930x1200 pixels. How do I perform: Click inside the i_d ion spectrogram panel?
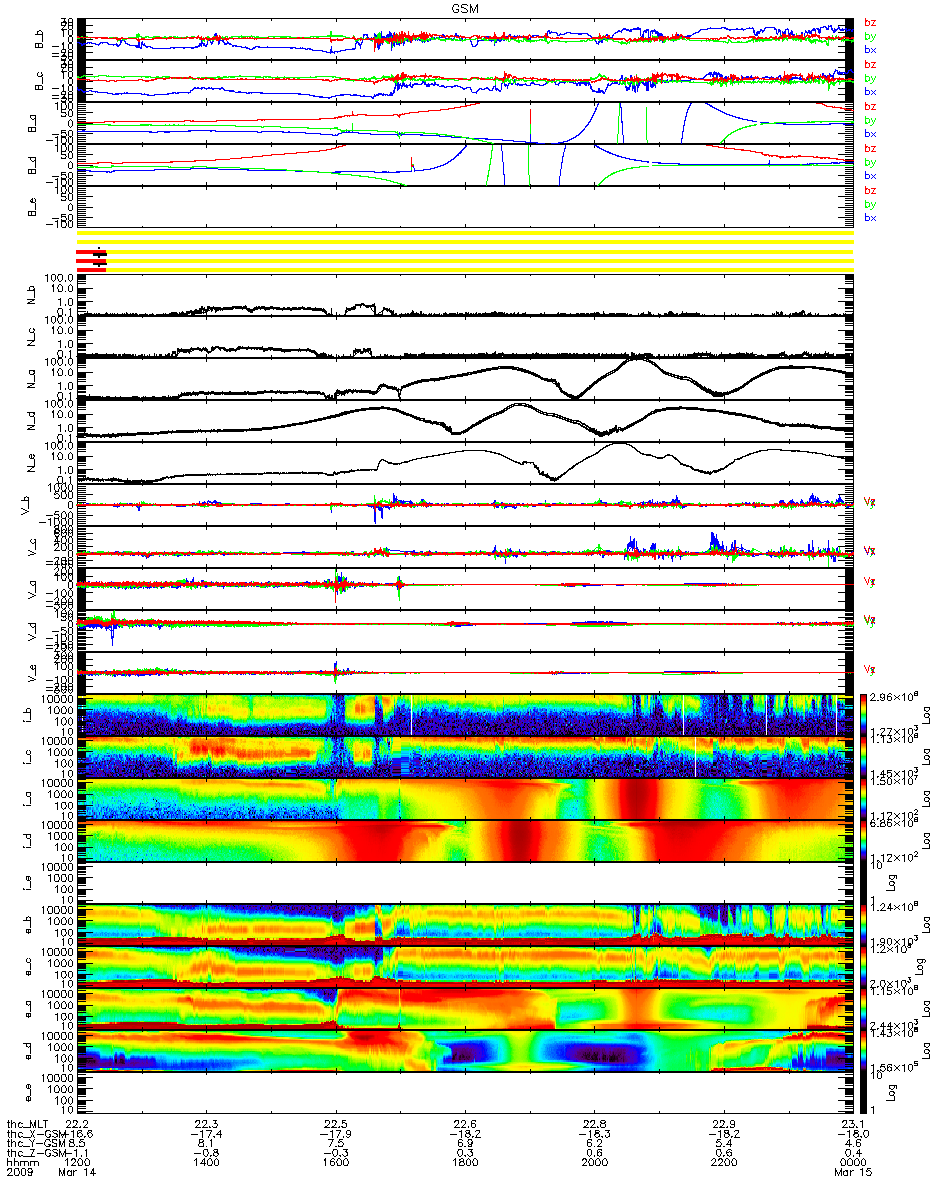click(x=464, y=841)
